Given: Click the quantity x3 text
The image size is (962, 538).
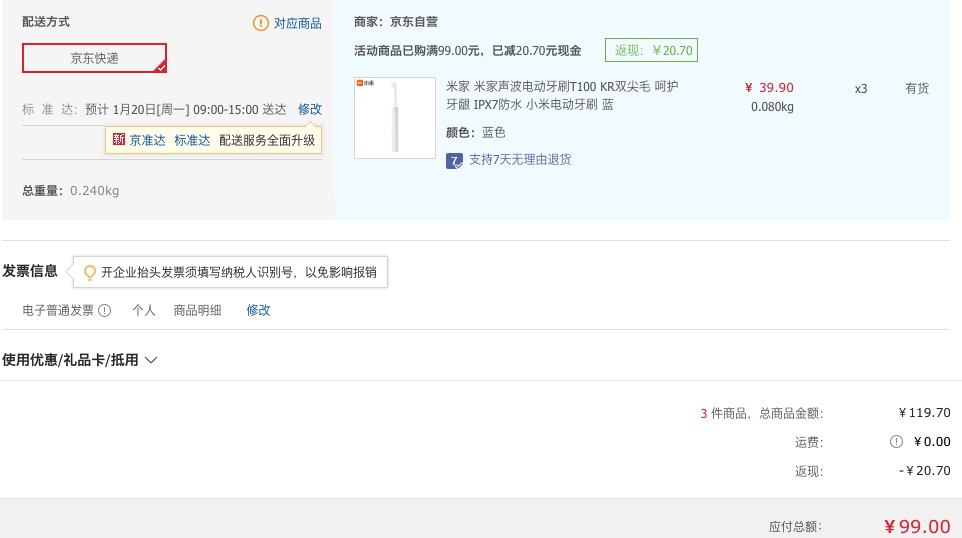Looking at the screenshot, I should (x=861, y=89).
